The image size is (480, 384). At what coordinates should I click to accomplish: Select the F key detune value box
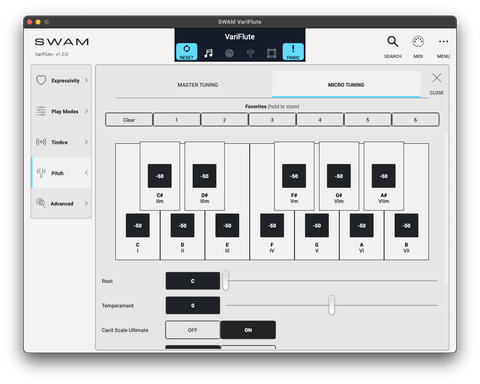point(272,226)
